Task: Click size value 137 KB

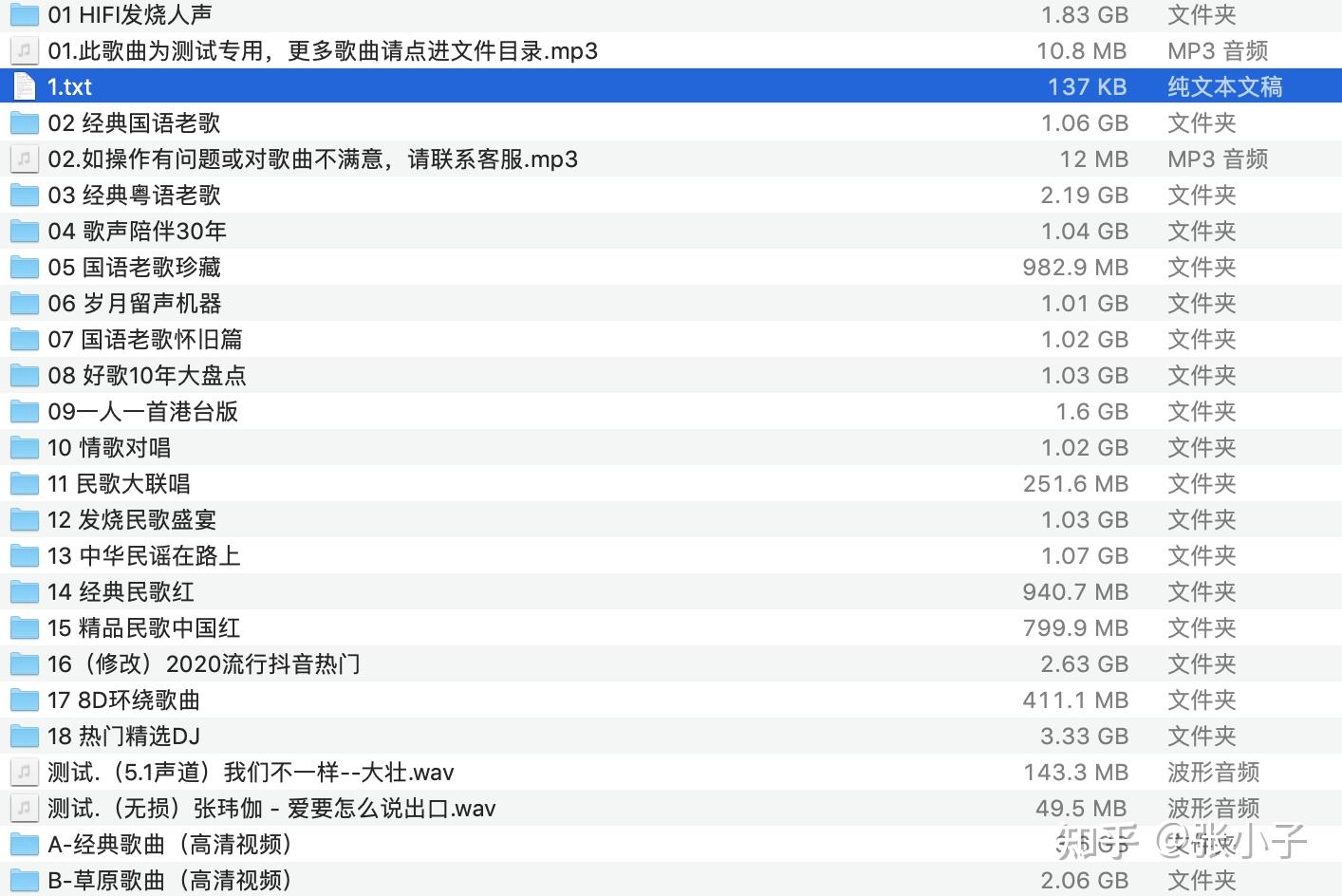Action: pyautogui.click(x=1088, y=87)
